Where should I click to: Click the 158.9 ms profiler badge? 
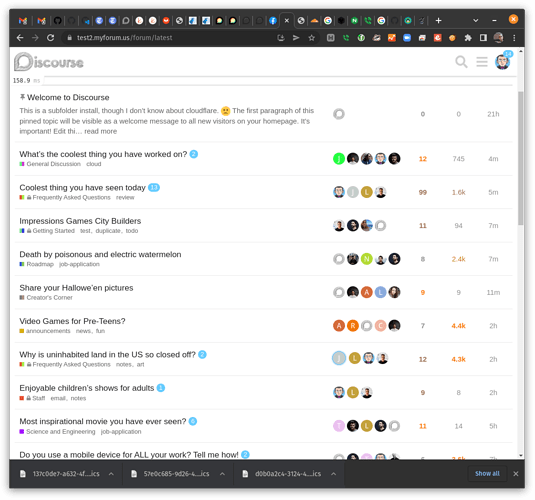(26, 81)
